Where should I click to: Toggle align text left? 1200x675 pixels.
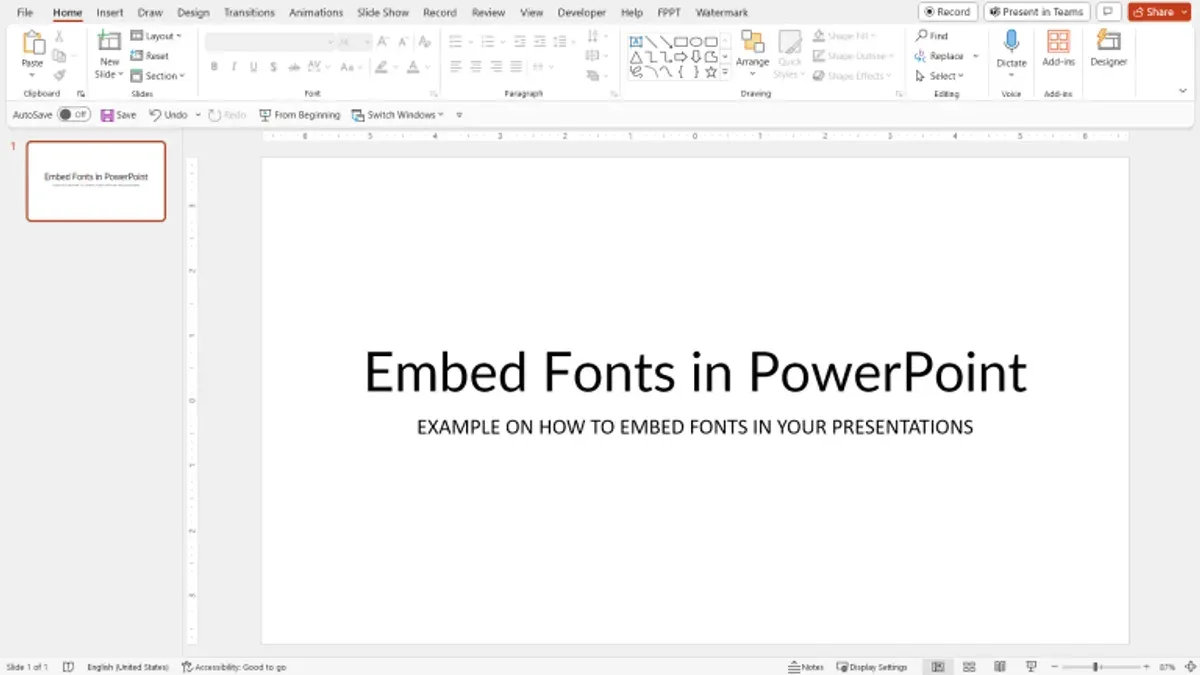pyautogui.click(x=456, y=67)
